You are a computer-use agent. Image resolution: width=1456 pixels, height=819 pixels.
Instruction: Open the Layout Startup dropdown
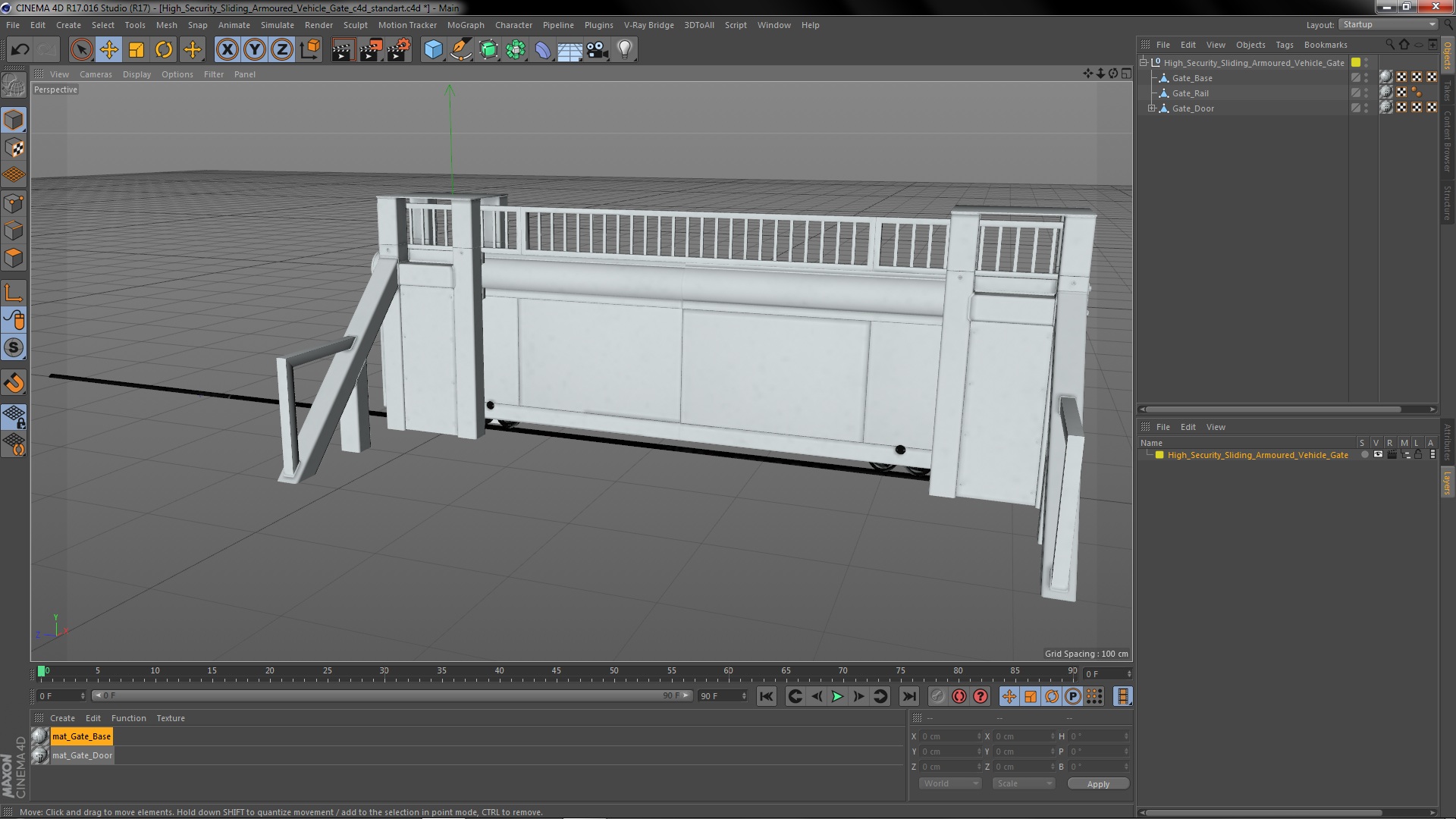click(x=1389, y=24)
